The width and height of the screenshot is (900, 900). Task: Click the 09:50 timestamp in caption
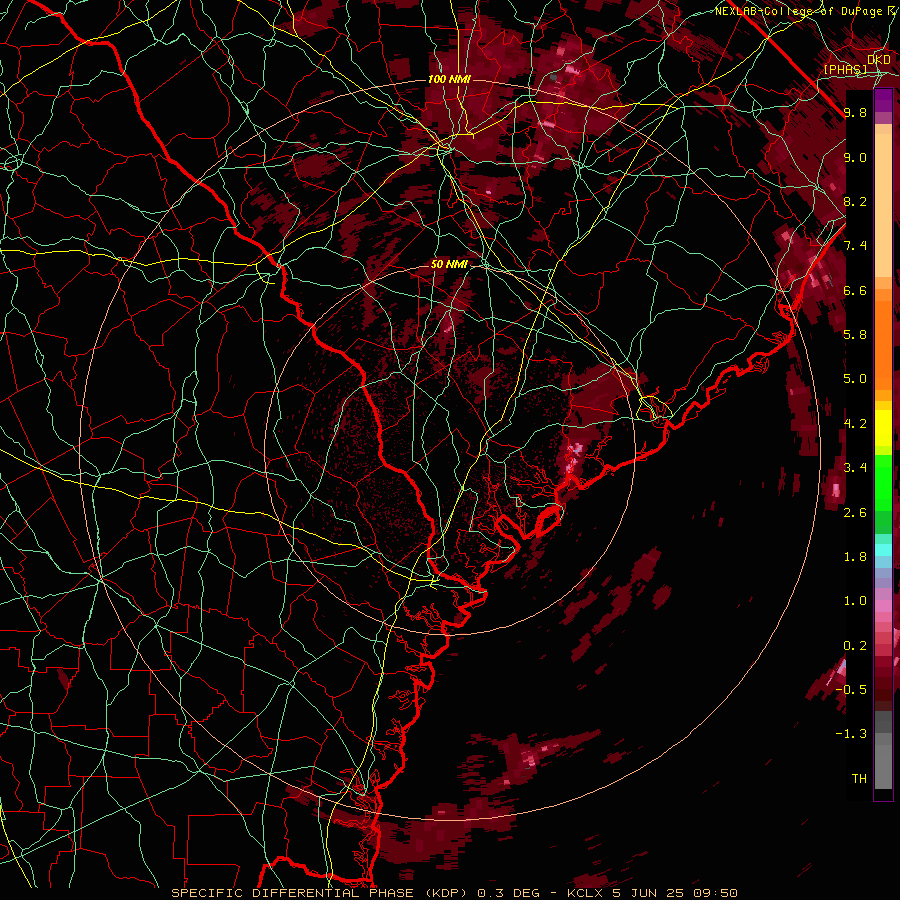[x=717, y=893]
